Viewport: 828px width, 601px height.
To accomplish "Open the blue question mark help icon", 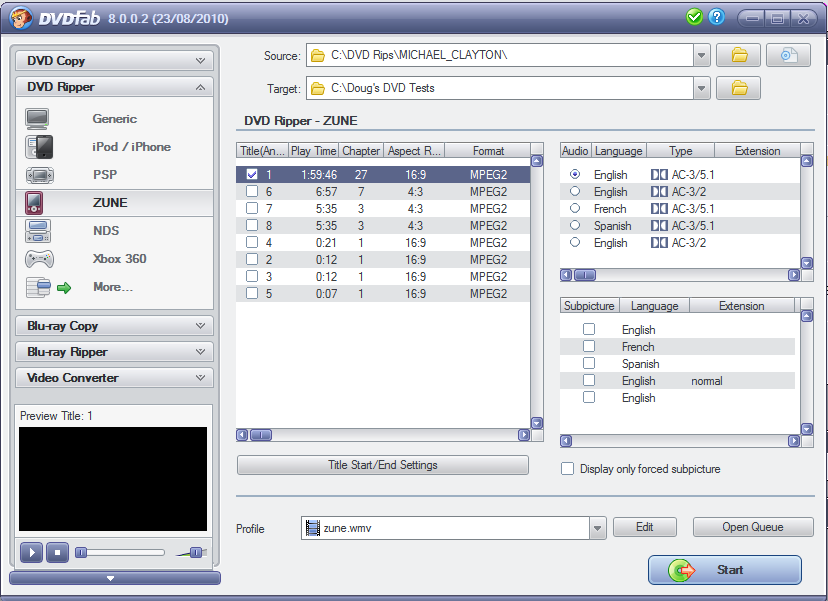I will click(x=717, y=17).
